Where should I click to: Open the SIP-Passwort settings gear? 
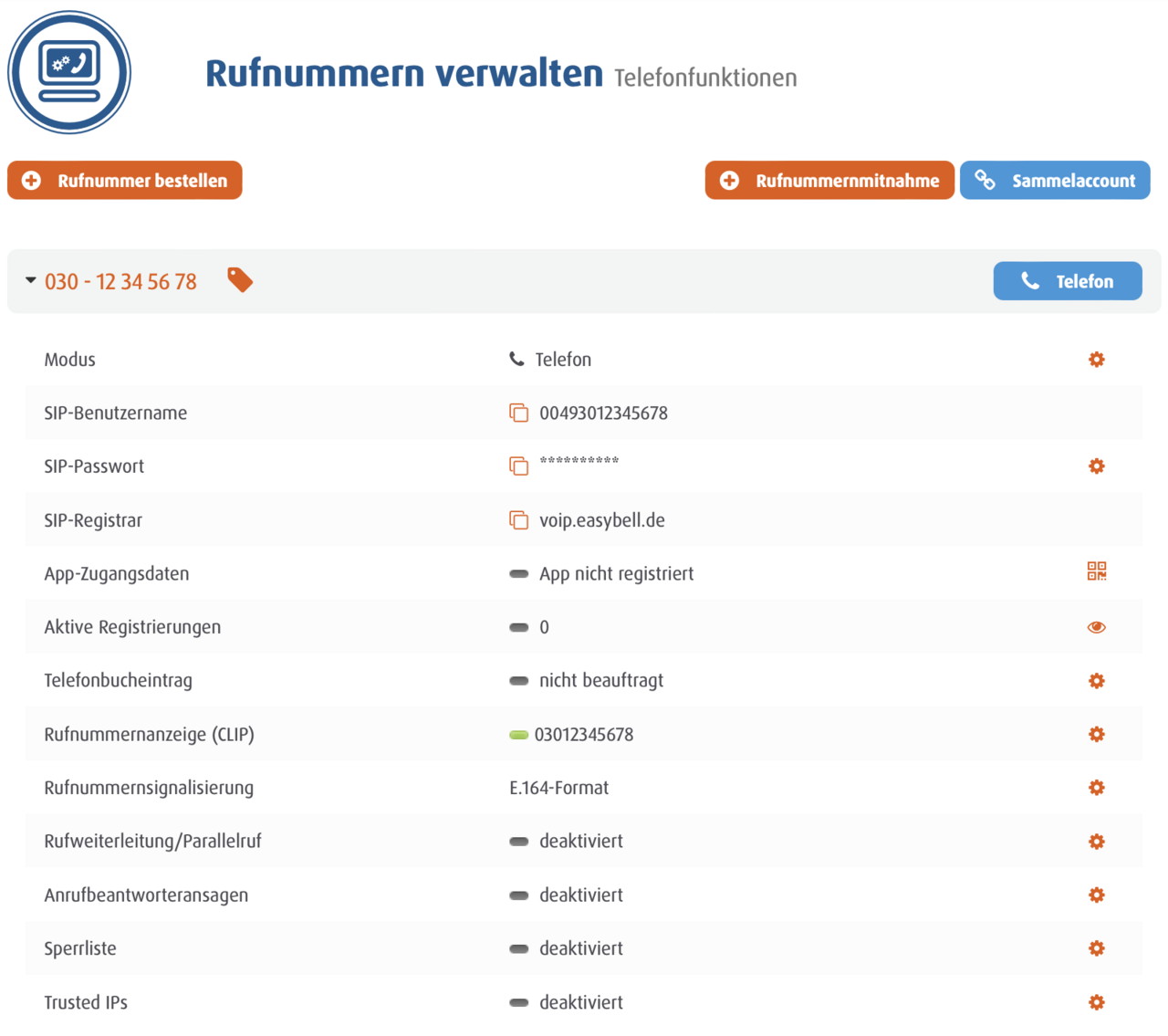[x=1096, y=466]
